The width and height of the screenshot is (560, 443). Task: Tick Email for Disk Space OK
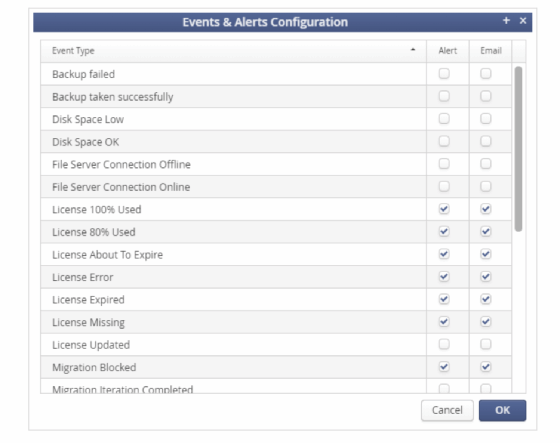point(486,141)
